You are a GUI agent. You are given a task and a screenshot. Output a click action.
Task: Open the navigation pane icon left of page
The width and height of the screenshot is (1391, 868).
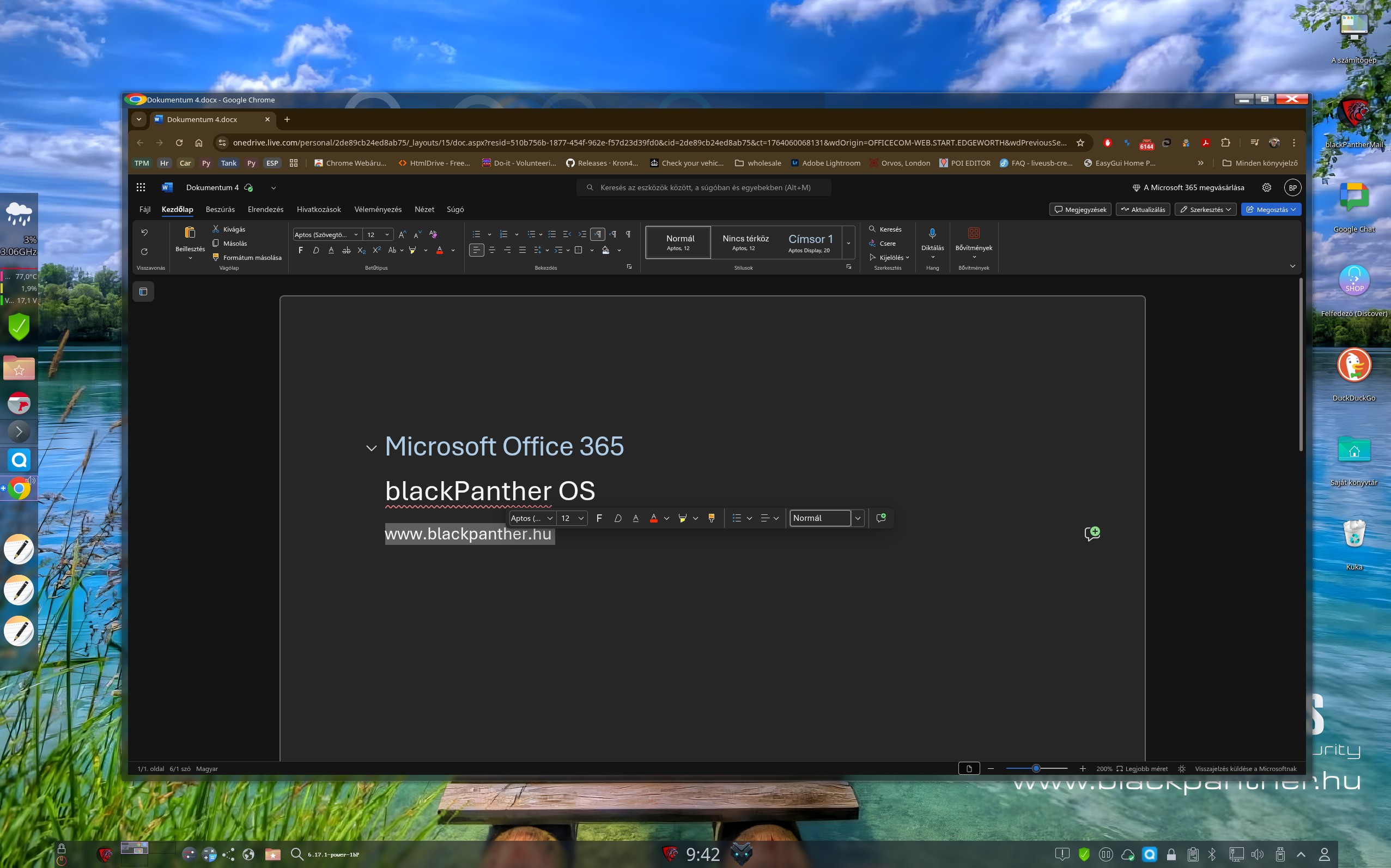pos(143,292)
